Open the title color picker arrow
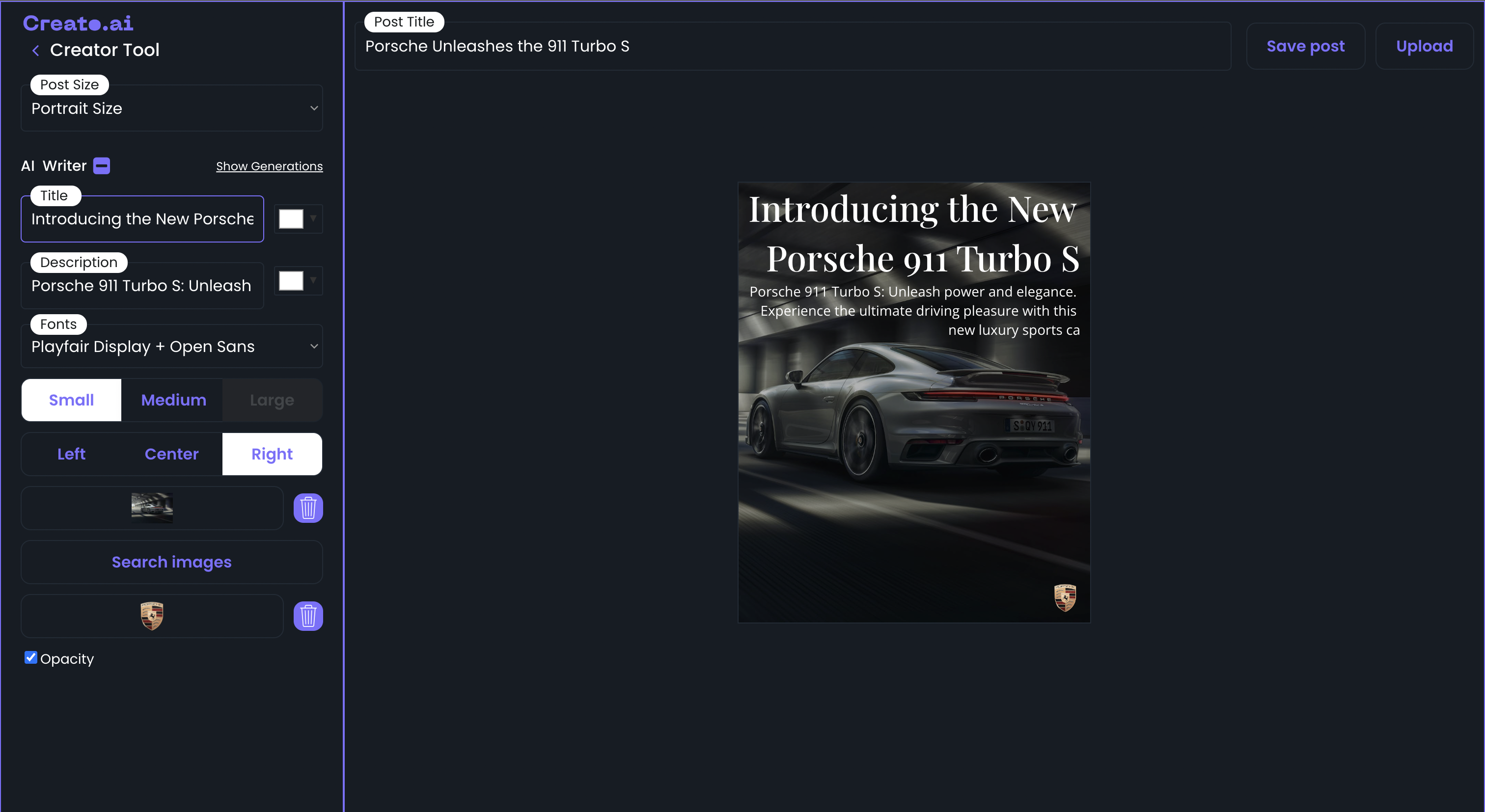Image resolution: width=1485 pixels, height=812 pixels. pos(313,218)
